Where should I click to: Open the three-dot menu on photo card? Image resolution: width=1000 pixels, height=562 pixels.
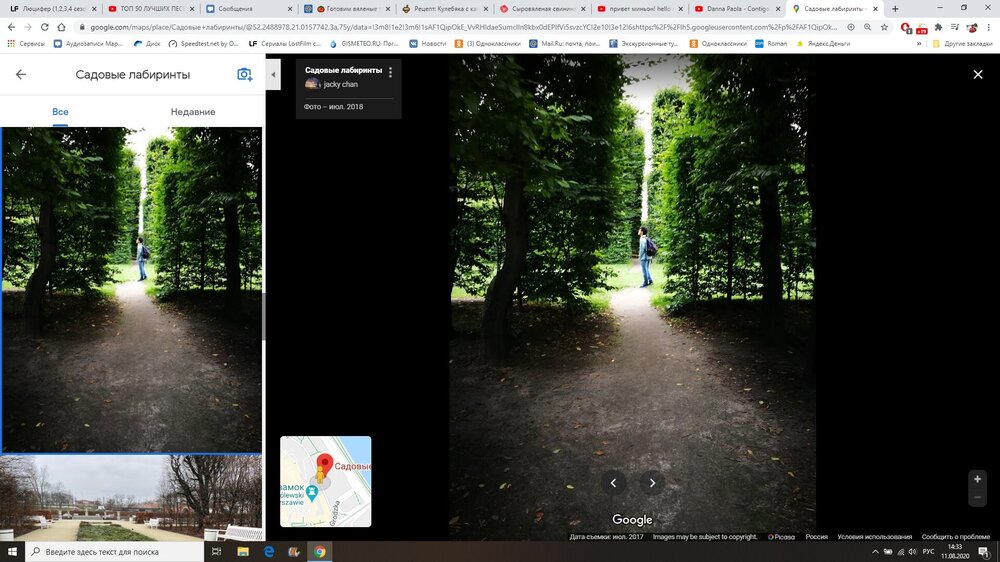coord(390,72)
